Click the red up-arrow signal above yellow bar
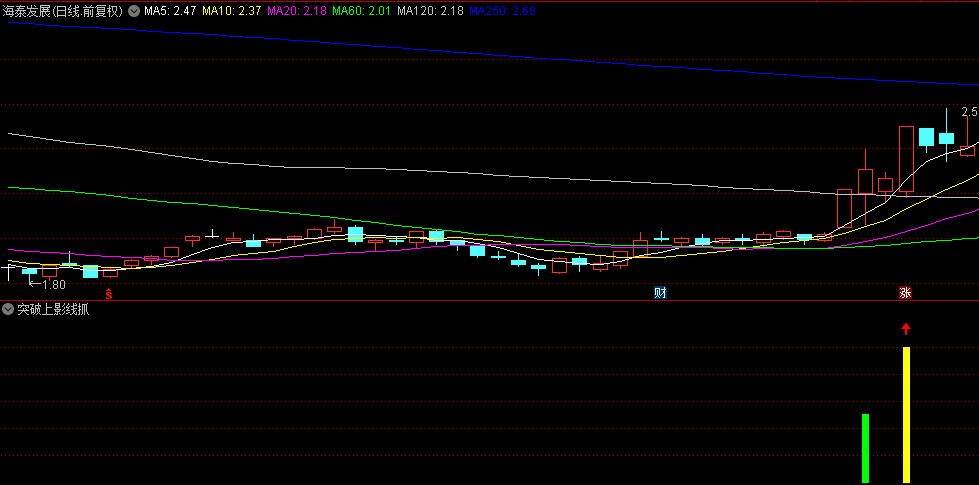979x485 pixels. (x=906, y=328)
